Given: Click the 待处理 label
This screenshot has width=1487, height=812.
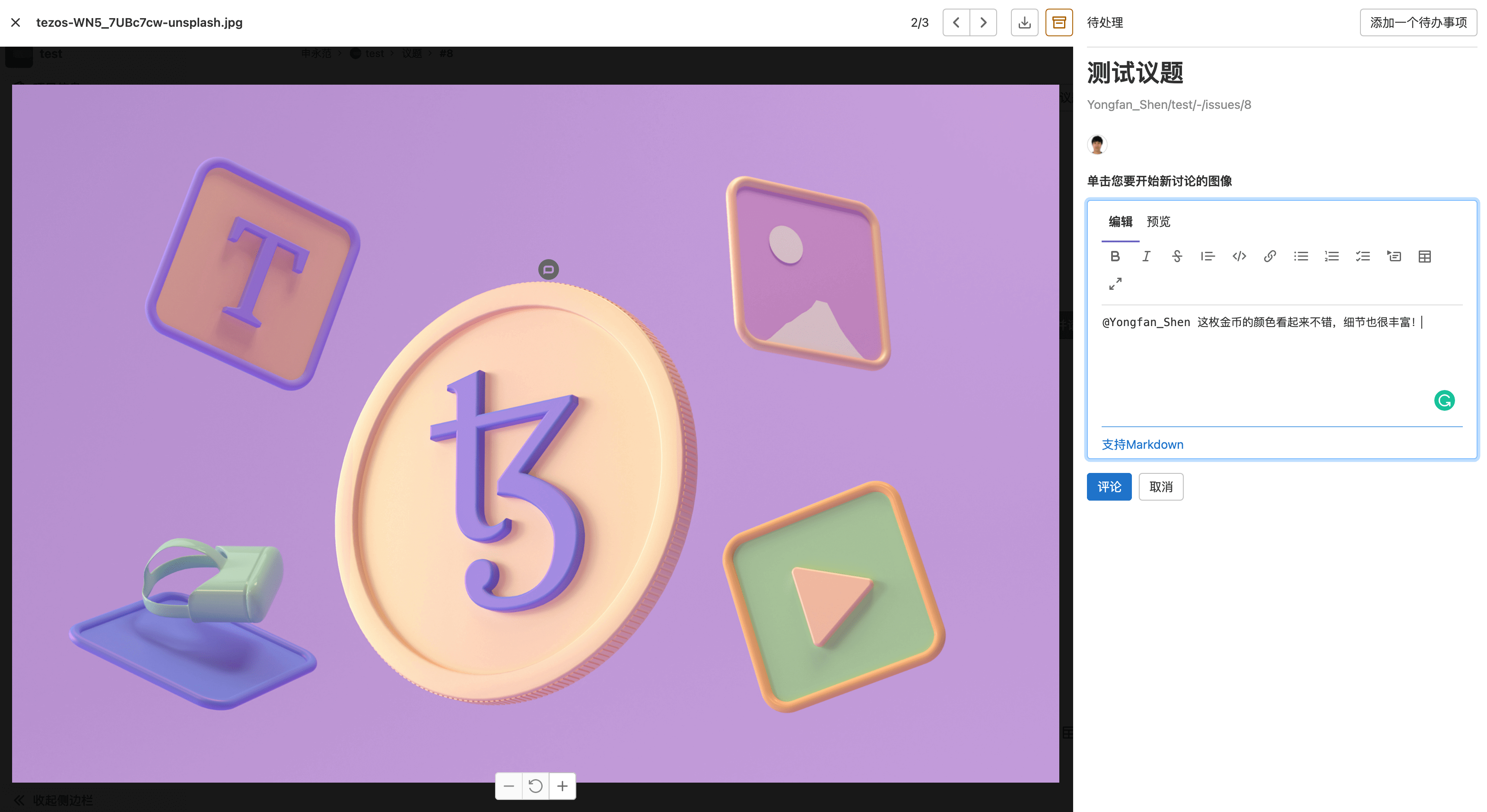Looking at the screenshot, I should tap(1105, 22).
